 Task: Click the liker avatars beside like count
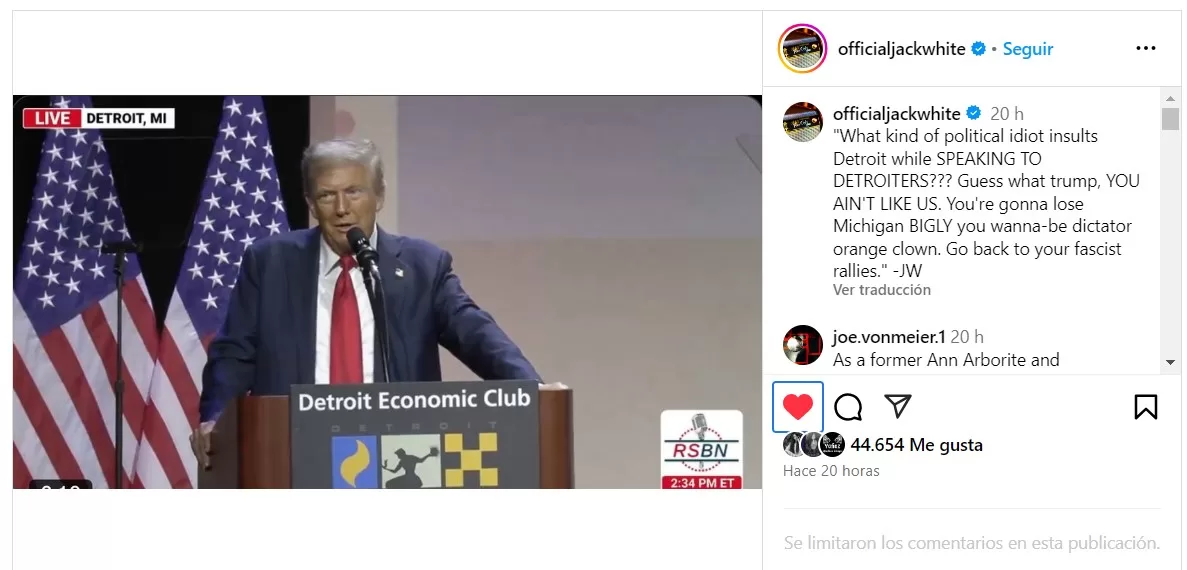click(814, 444)
